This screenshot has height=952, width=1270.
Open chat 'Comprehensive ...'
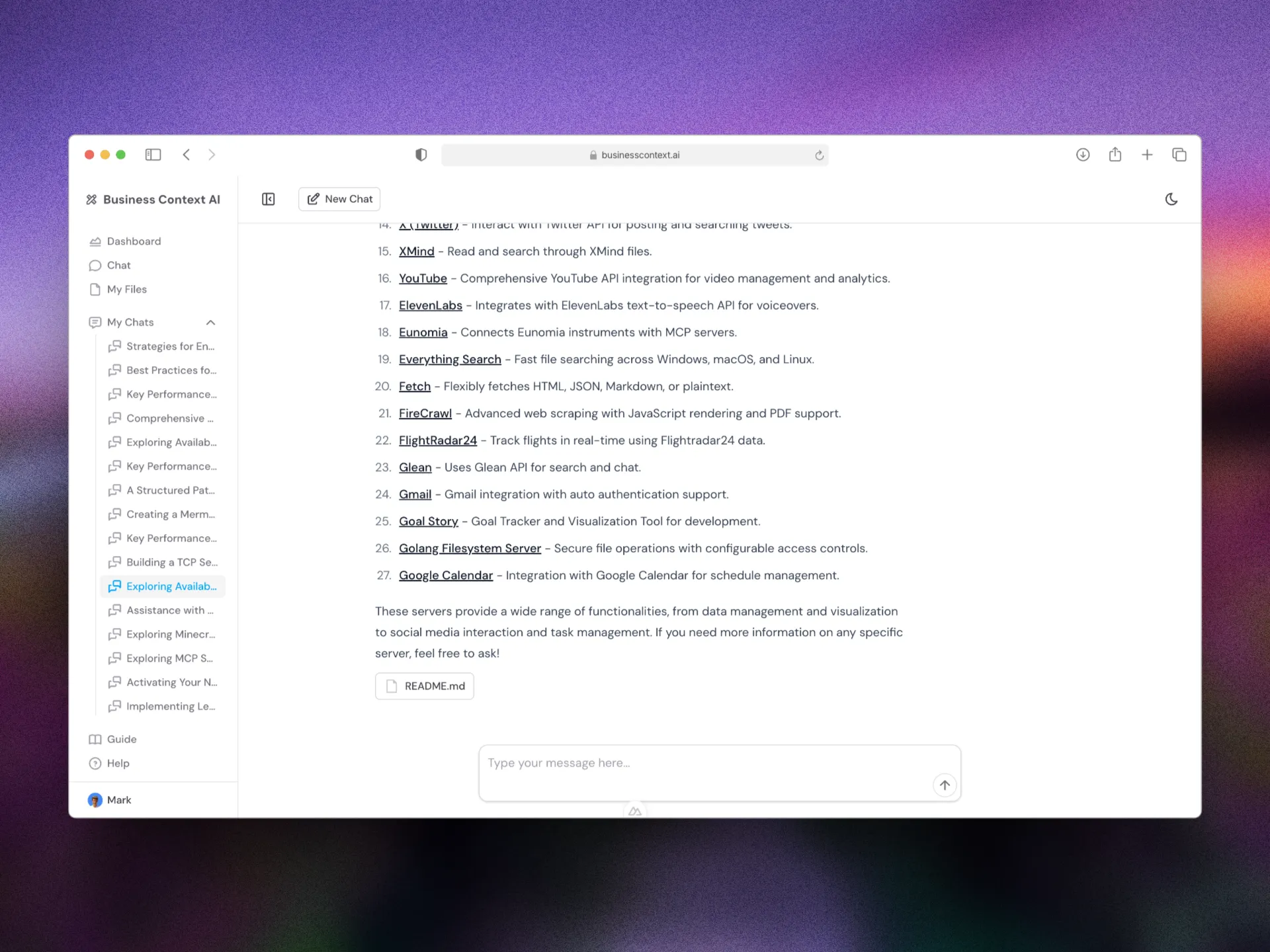(162, 418)
